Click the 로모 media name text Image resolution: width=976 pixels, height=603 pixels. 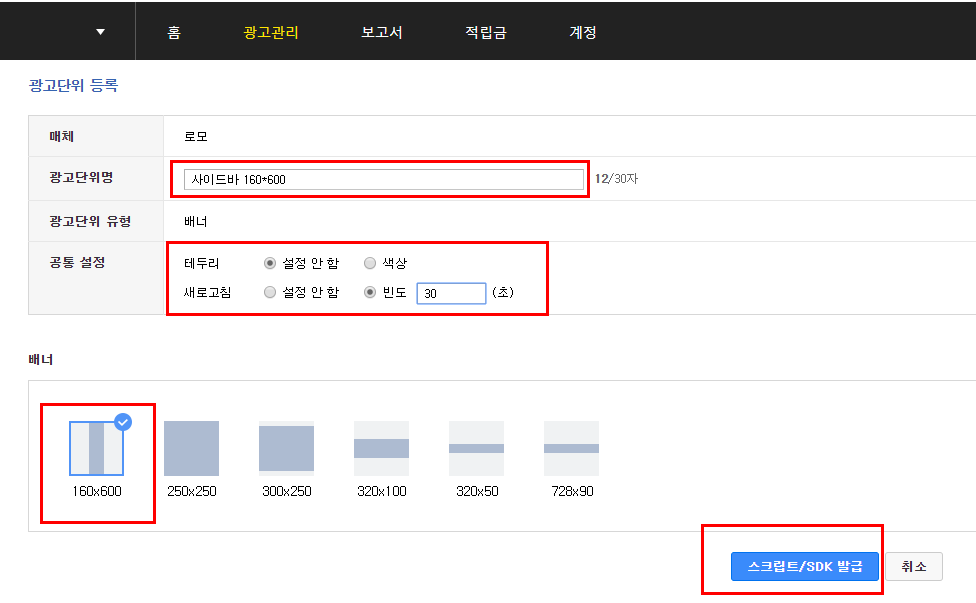(196, 136)
